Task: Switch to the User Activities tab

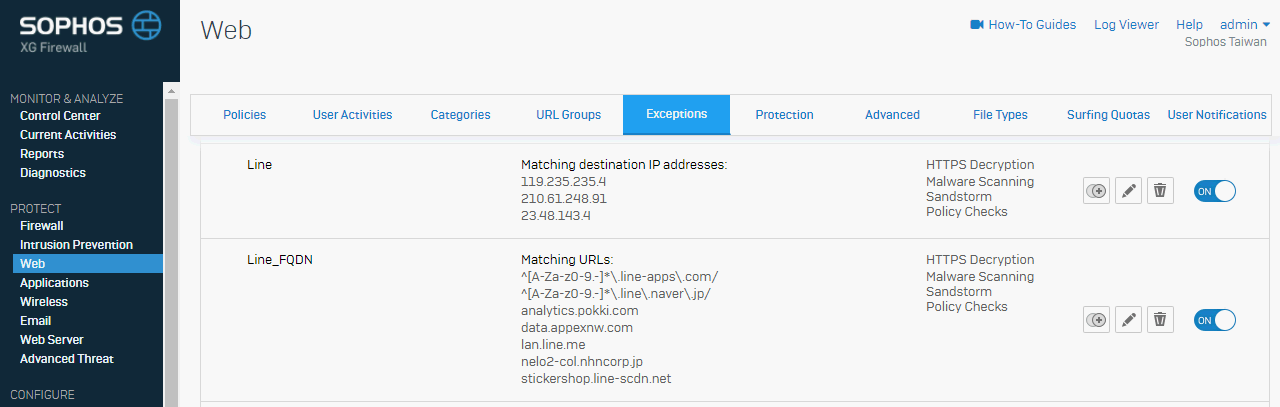Action: 352,115
